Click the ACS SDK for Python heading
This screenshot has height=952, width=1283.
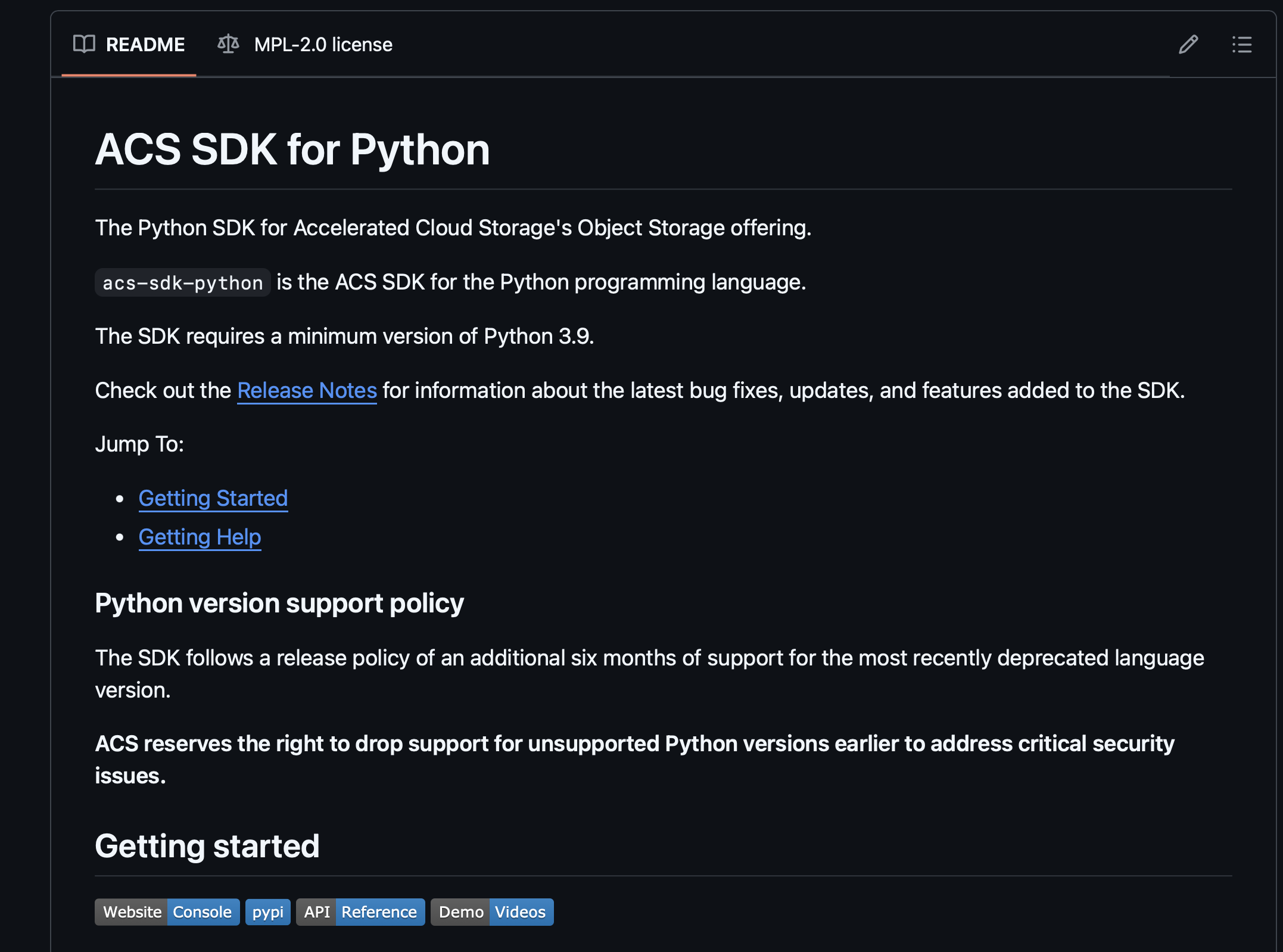coord(292,150)
